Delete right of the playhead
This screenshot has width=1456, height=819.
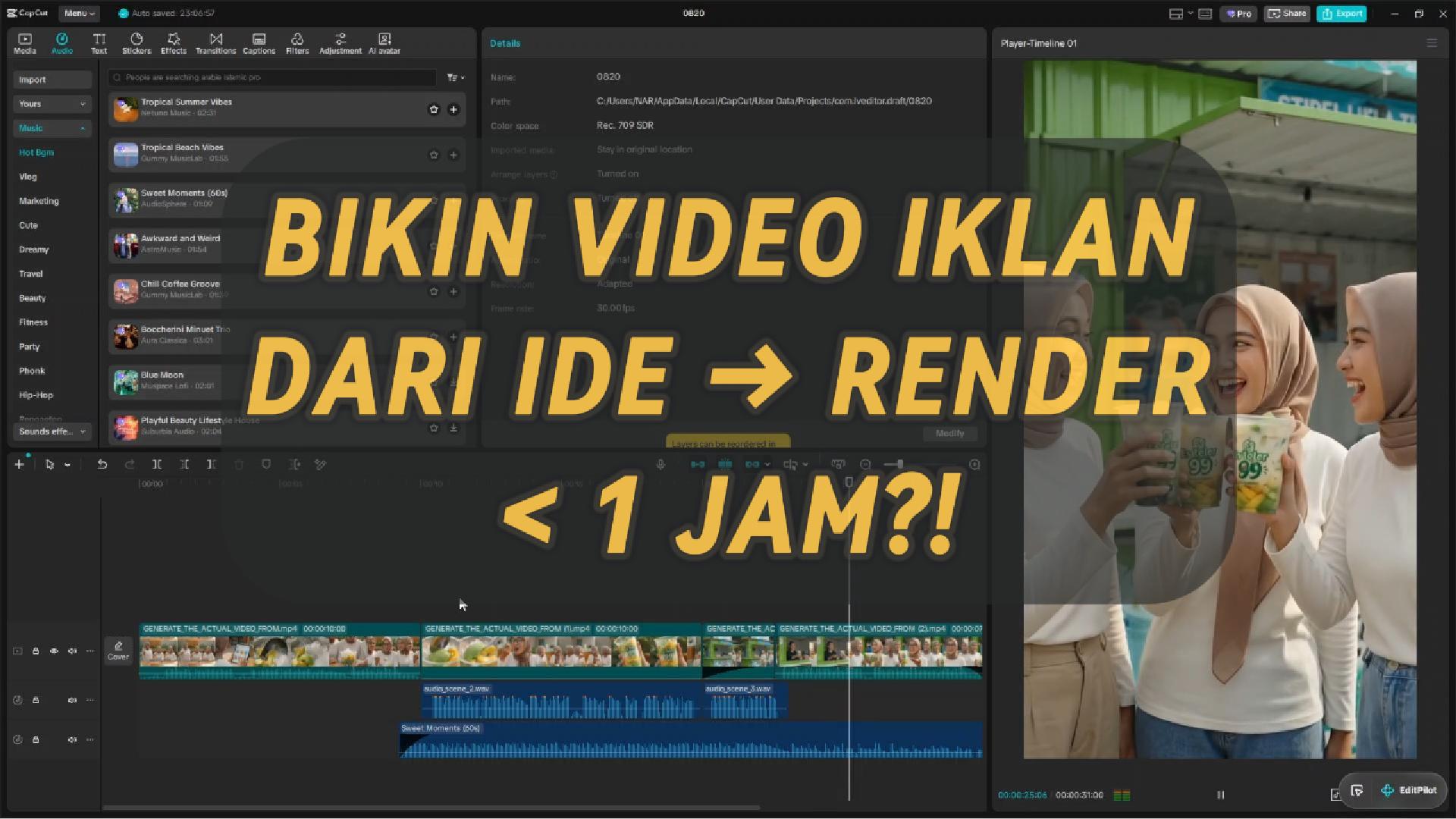[x=211, y=464]
